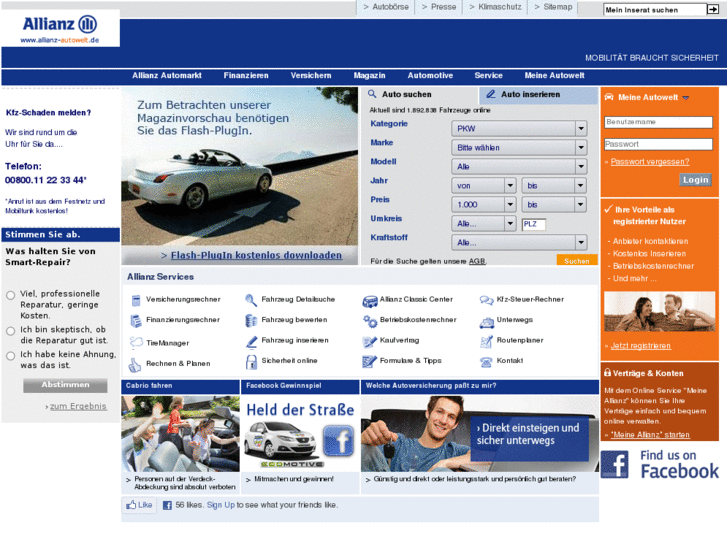
Task: Click the Sicherheit online lock icon
Action: coord(251,362)
